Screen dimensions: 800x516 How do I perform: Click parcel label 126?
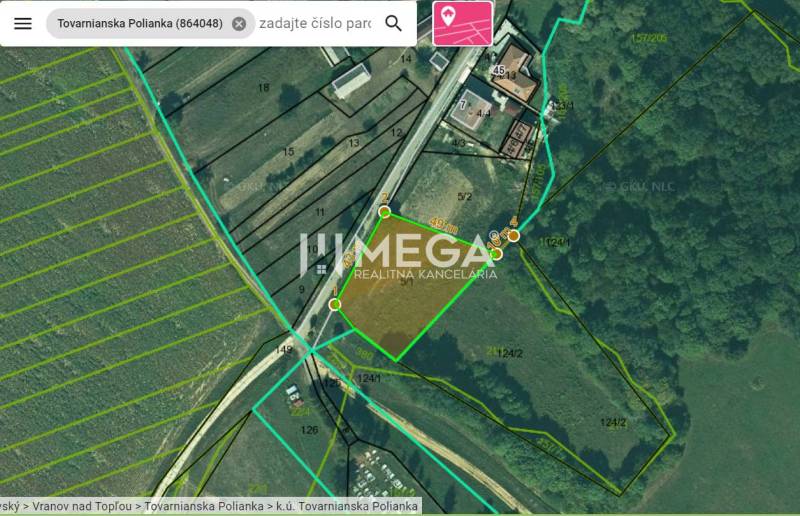(309, 430)
